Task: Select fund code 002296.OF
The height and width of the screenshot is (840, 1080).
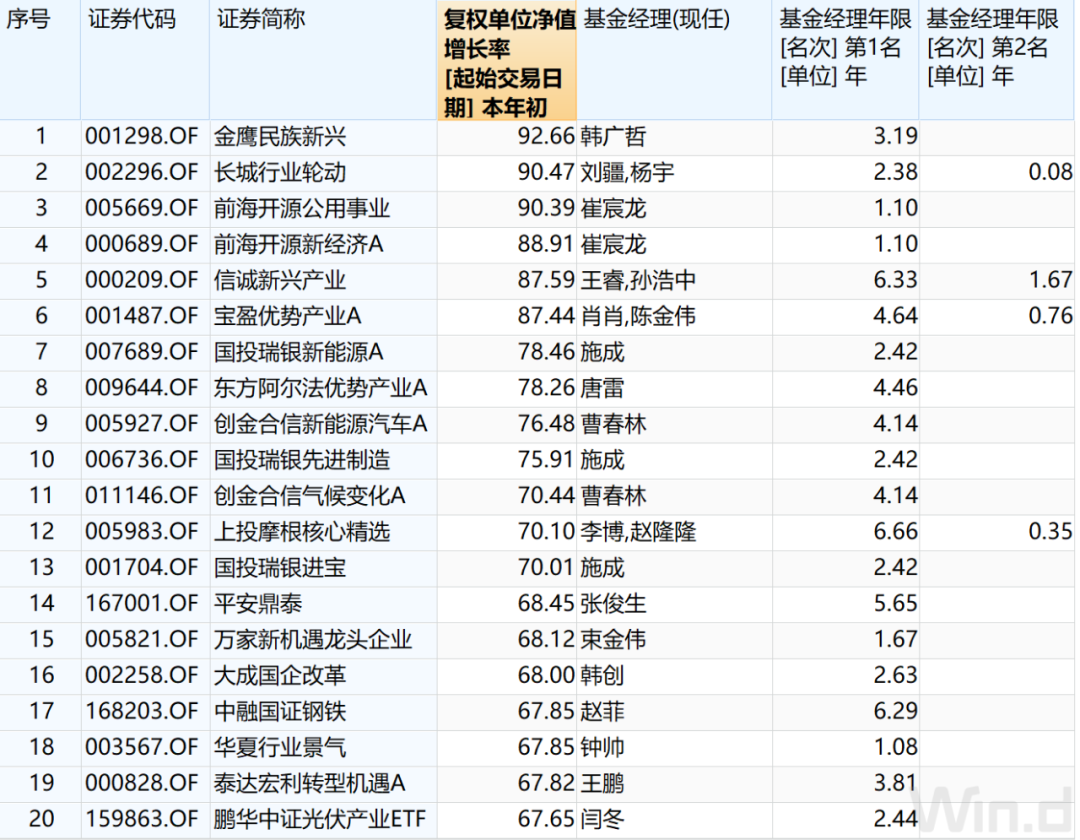Action: [x=142, y=172]
